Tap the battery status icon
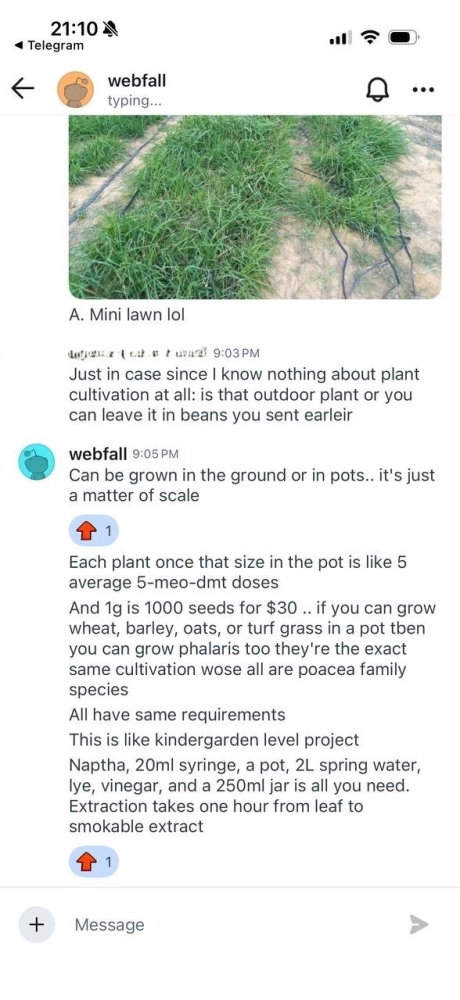The width and height of the screenshot is (460, 1000). (x=404, y=38)
